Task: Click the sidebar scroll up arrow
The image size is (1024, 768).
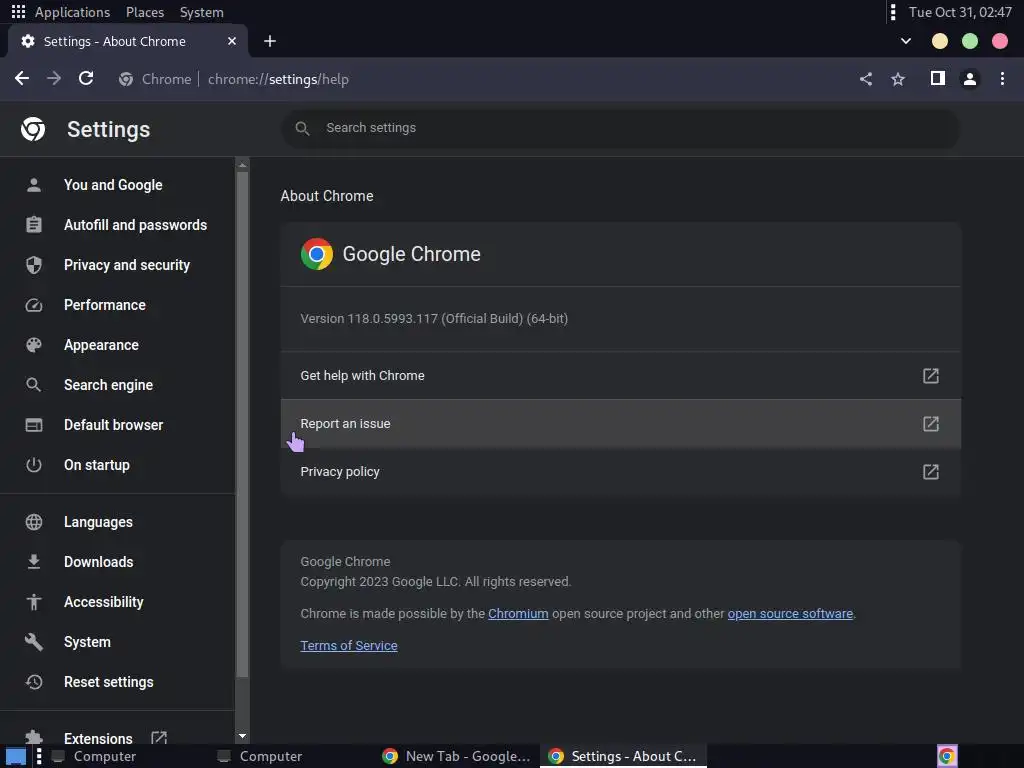Action: pos(242,165)
